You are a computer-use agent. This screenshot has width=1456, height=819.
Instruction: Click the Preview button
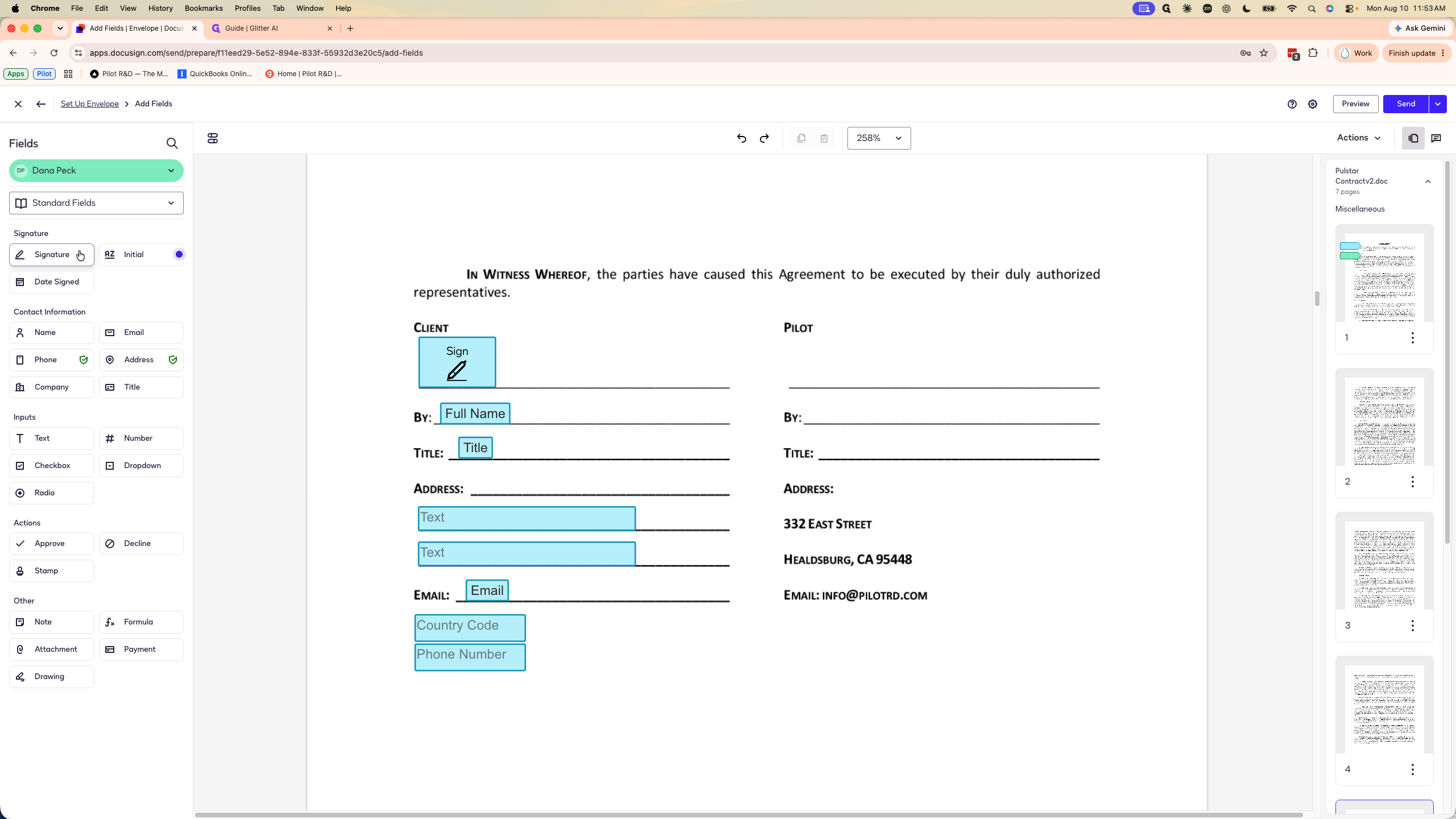coord(1355,104)
